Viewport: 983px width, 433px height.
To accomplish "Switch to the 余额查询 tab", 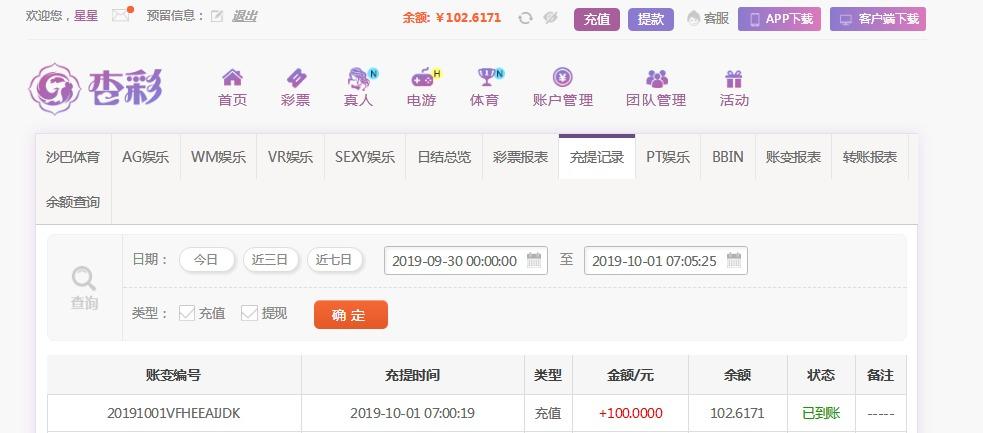I will pos(73,202).
